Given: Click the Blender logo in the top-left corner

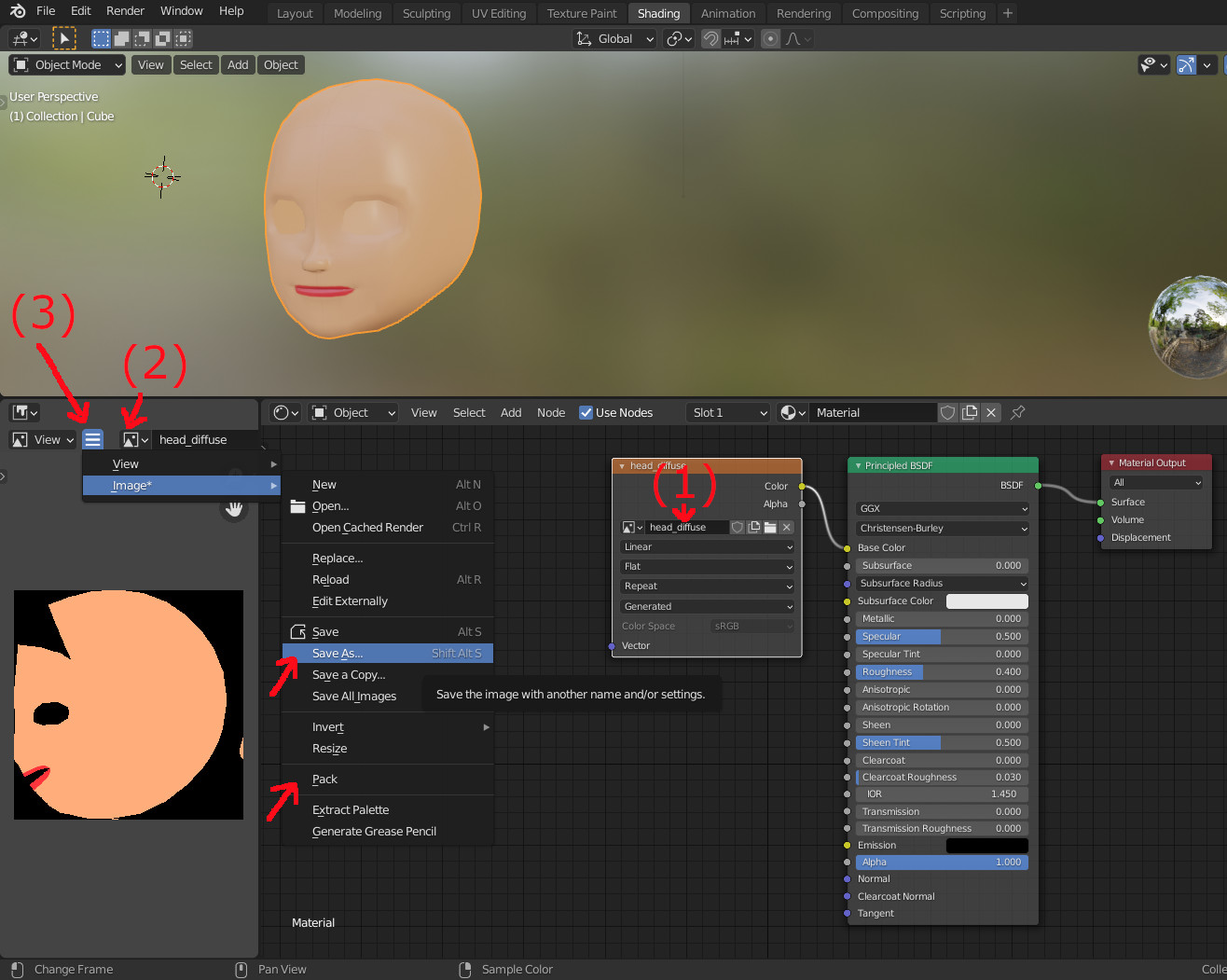Looking at the screenshot, I should 16,11.
